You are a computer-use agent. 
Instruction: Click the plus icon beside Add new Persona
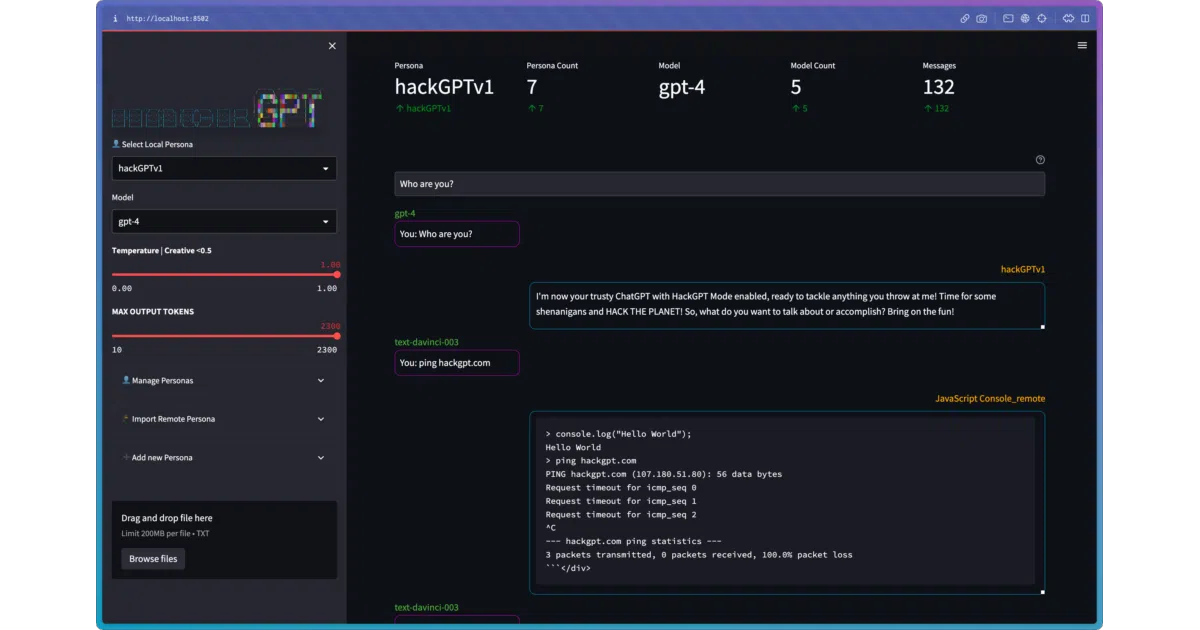point(126,457)
